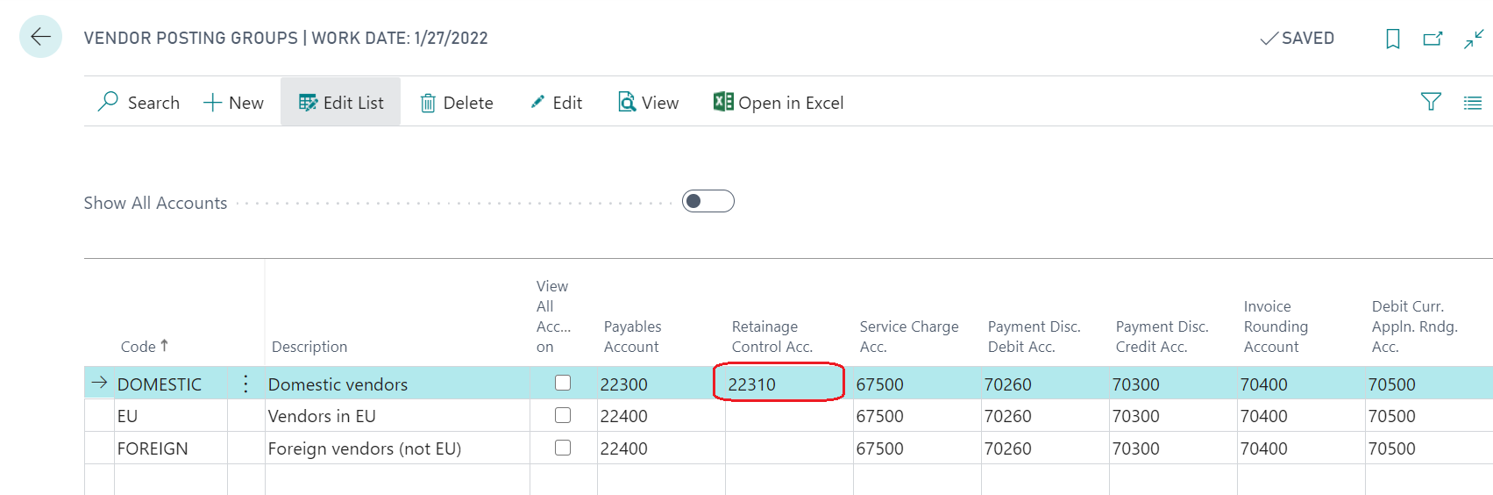Click the bookmark icon
The width and height of the screenshot is (1493, 495).
(1392, 39)
